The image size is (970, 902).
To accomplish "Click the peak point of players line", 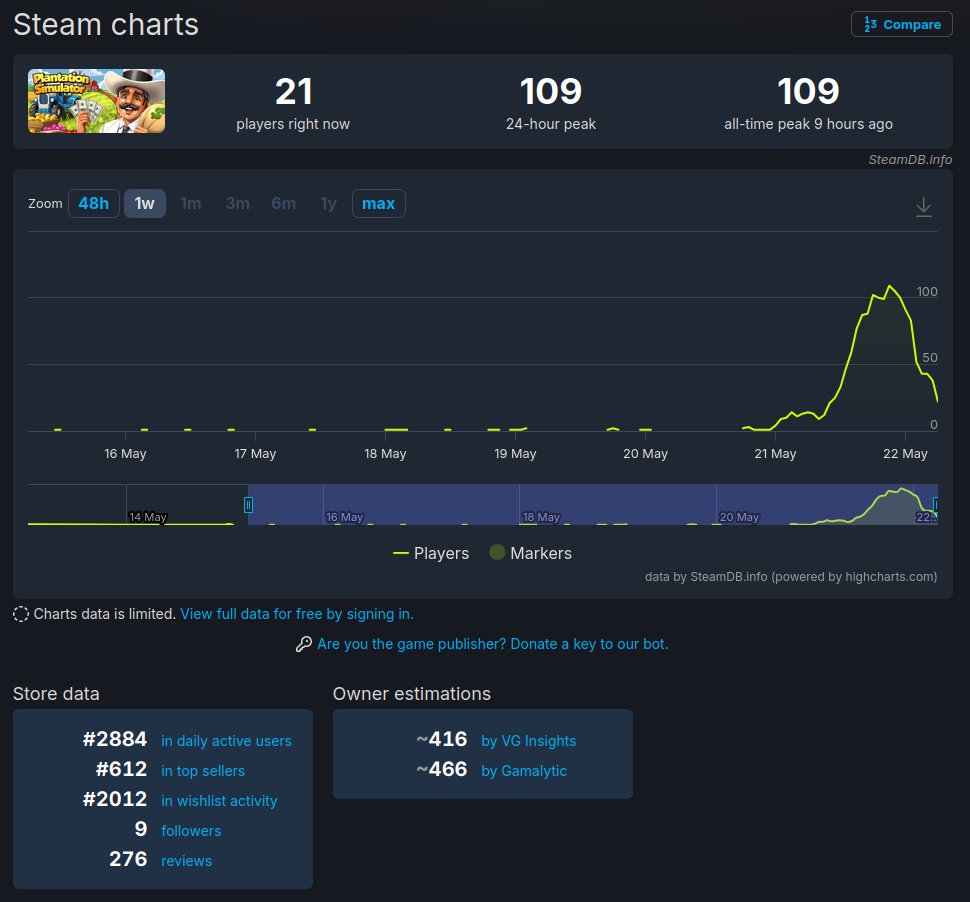I will 890,286.
